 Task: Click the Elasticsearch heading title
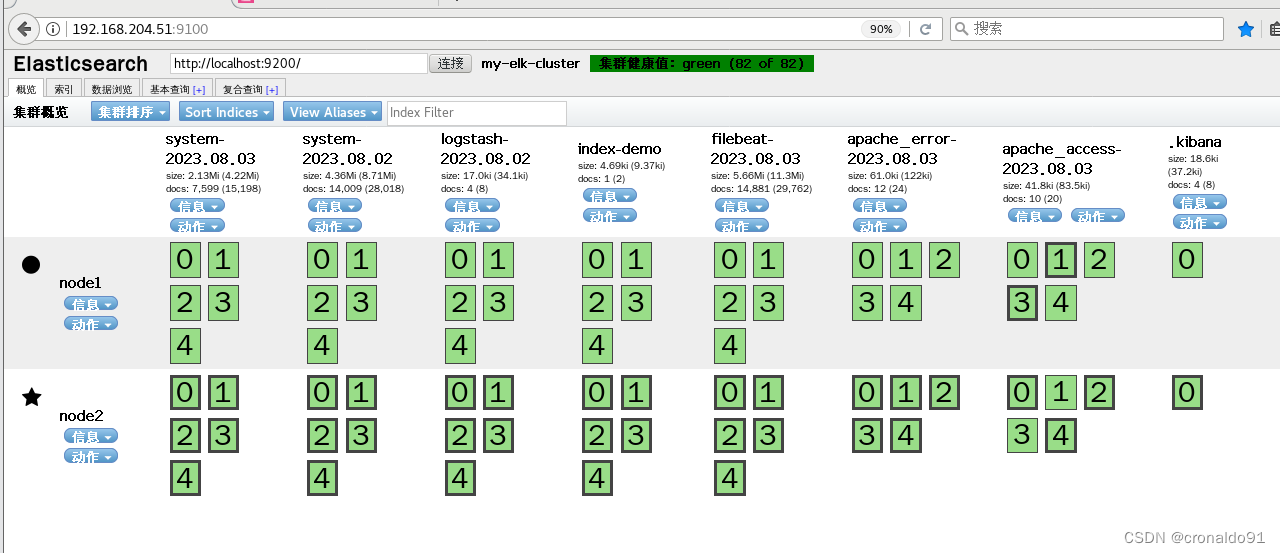click(x=80, y=63)
